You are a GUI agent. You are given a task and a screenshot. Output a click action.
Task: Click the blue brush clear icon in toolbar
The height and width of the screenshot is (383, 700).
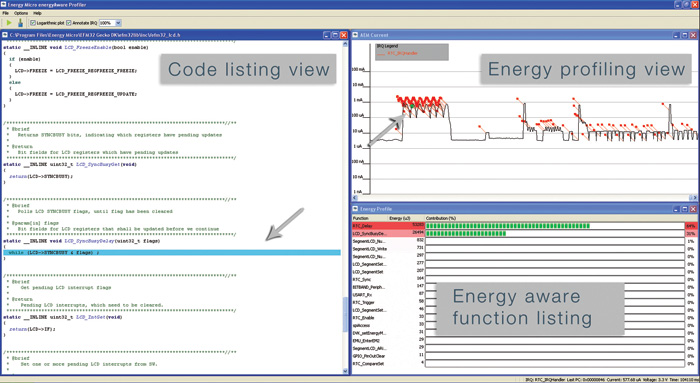pos(20,23)
